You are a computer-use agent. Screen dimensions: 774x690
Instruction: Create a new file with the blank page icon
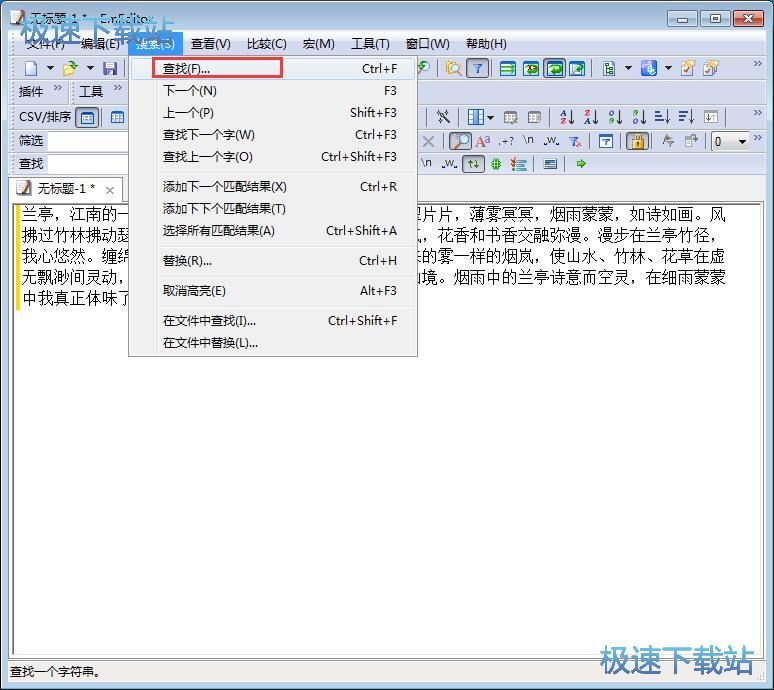coord(31,68)
